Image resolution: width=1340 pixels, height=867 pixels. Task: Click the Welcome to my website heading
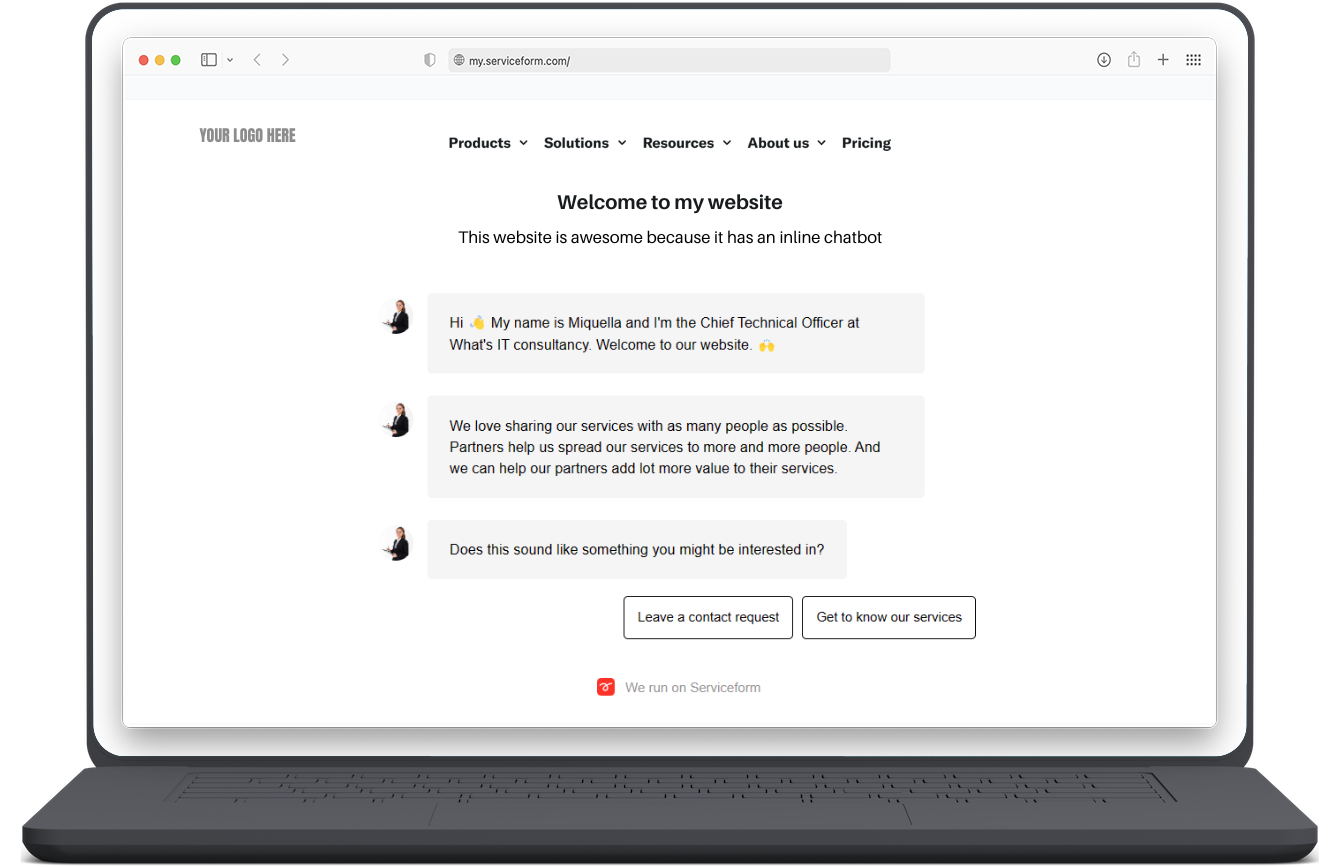pyautogui.click(x=670, y=202)
